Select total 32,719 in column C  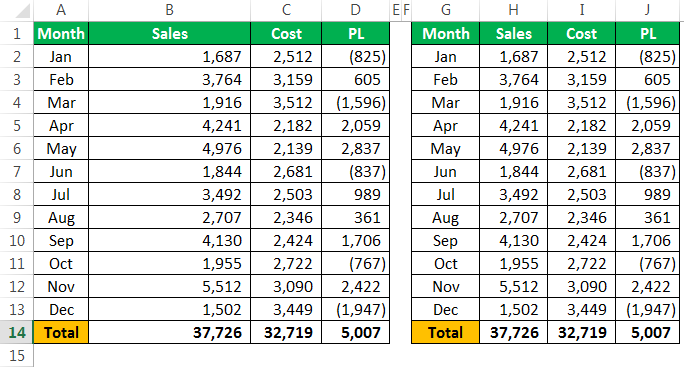pyautogui.click(x=286, y=332)
